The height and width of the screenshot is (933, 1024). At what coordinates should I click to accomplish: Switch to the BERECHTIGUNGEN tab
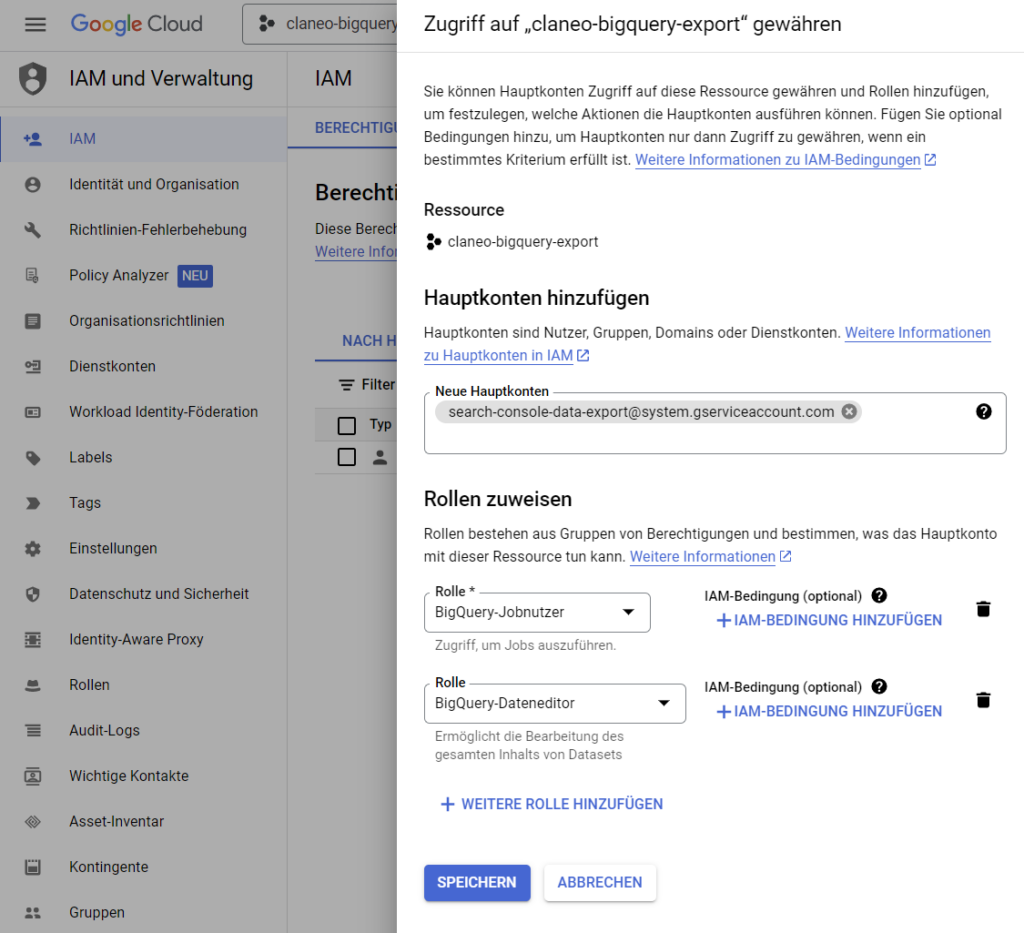(355, 128)
